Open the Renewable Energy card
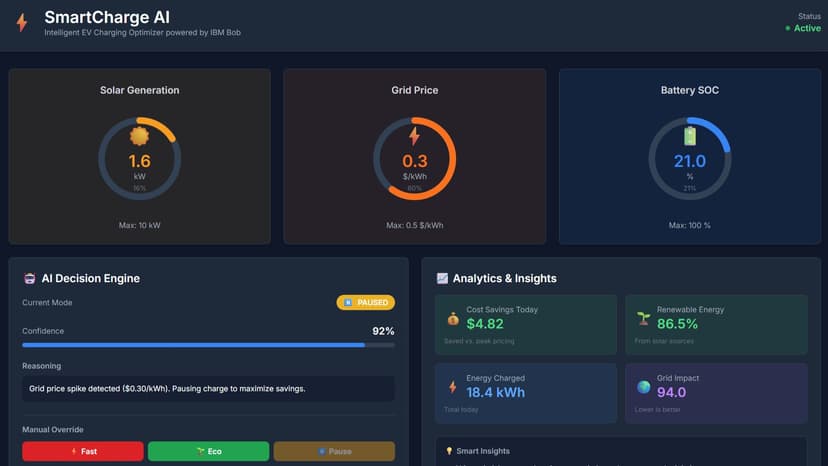828x466 pixels. 716,324
